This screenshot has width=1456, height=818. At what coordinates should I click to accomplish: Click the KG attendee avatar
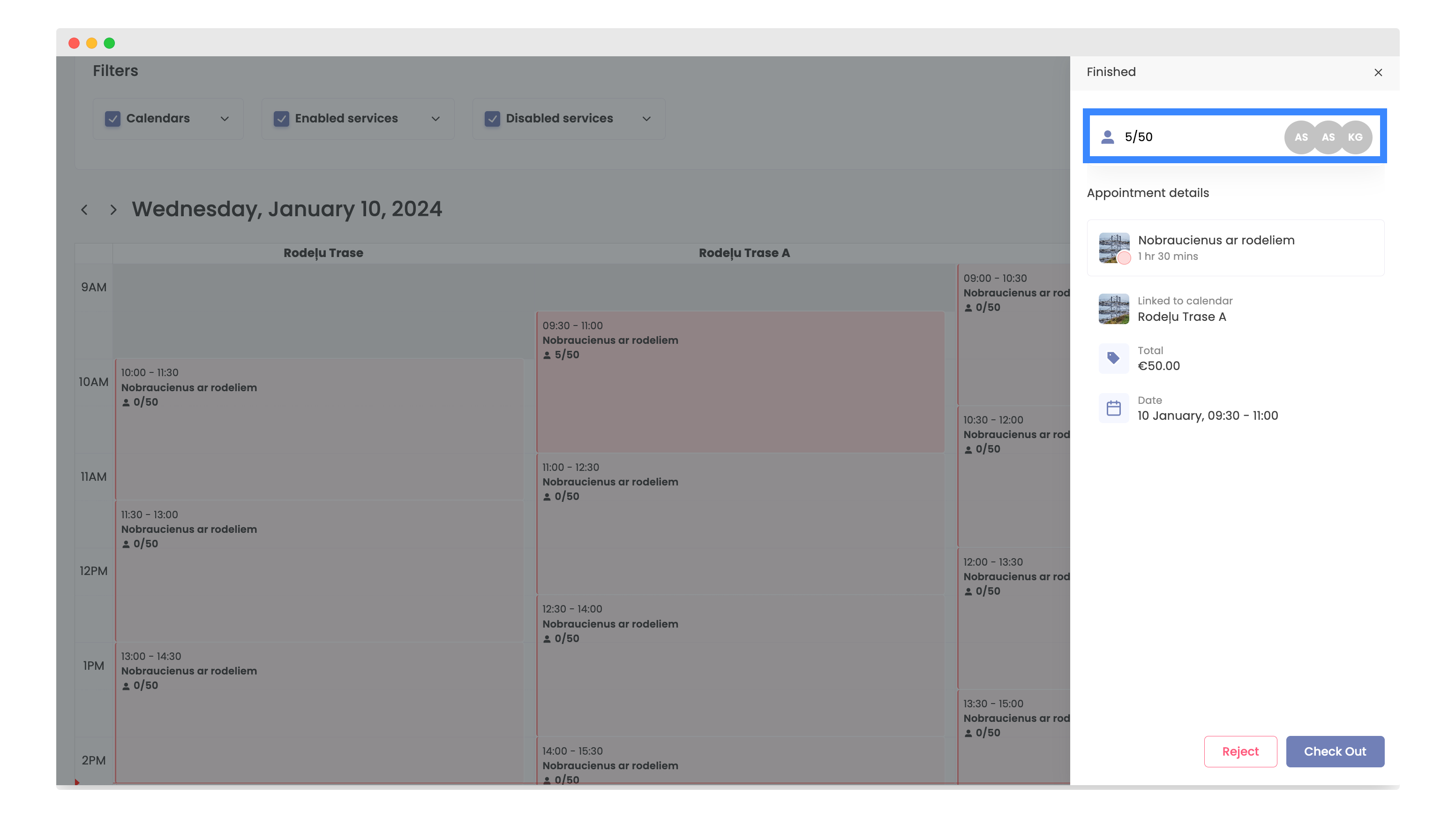click(1355, 137)
